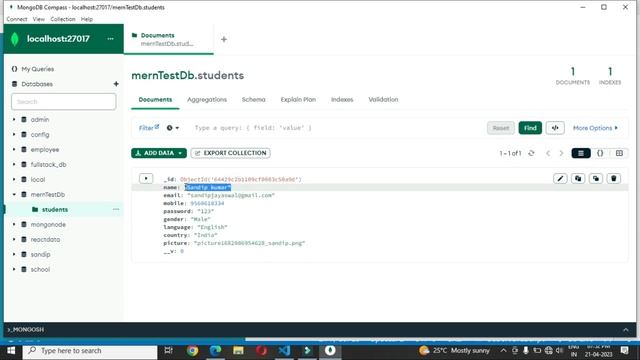Open the Windows Start menu
Image resolution: width=640 pixels, height=360 pixels.
coord(11,351)
